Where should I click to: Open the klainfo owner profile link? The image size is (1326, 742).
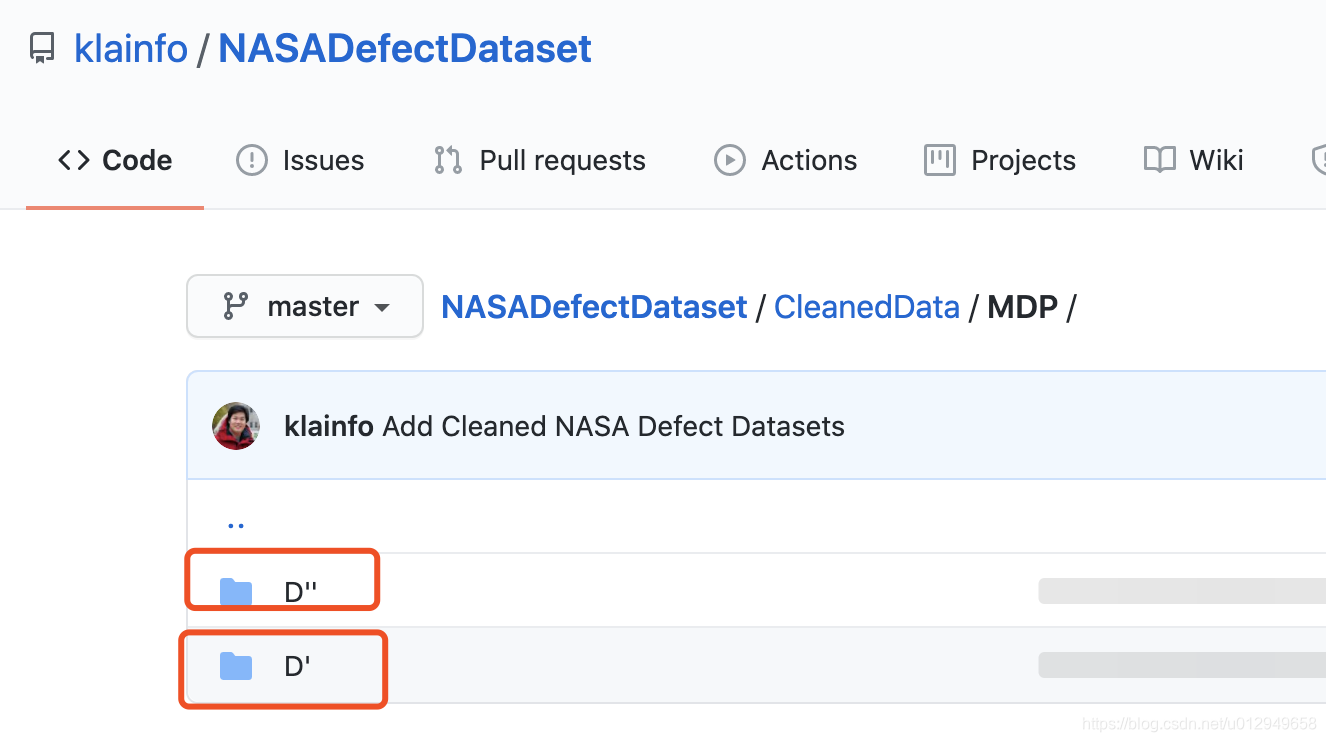tap(131, 48)
